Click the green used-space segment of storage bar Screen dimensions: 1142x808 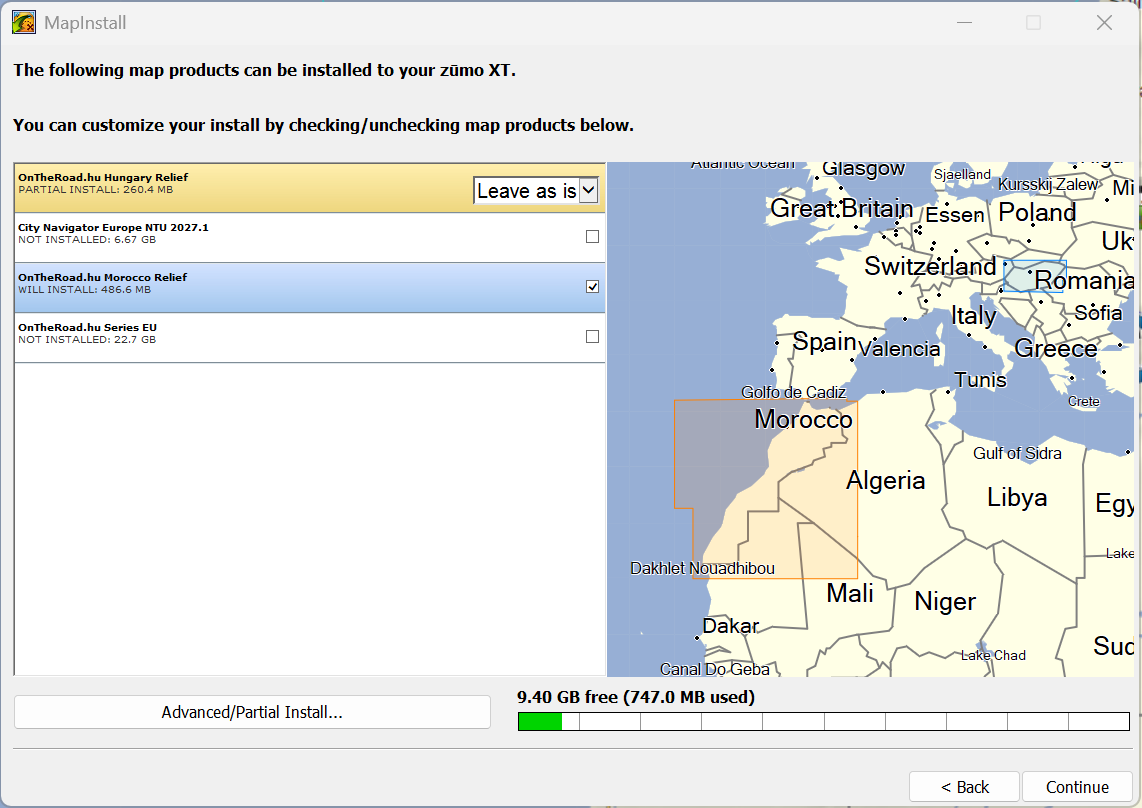pos(540,721)
